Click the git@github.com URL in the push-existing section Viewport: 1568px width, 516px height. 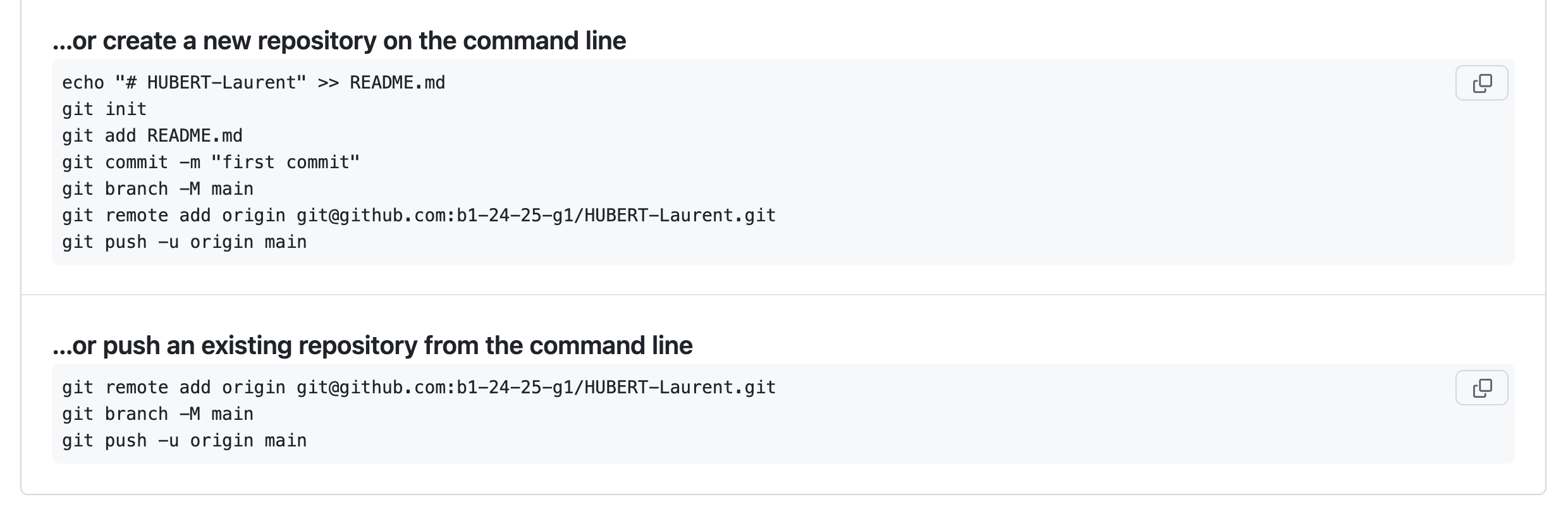click(536, 388)
